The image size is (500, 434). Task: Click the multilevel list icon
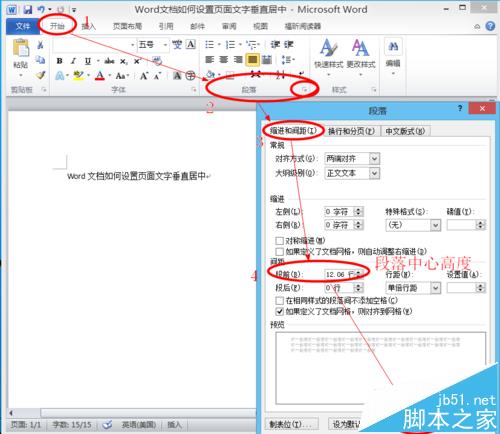tap(252, 44)
